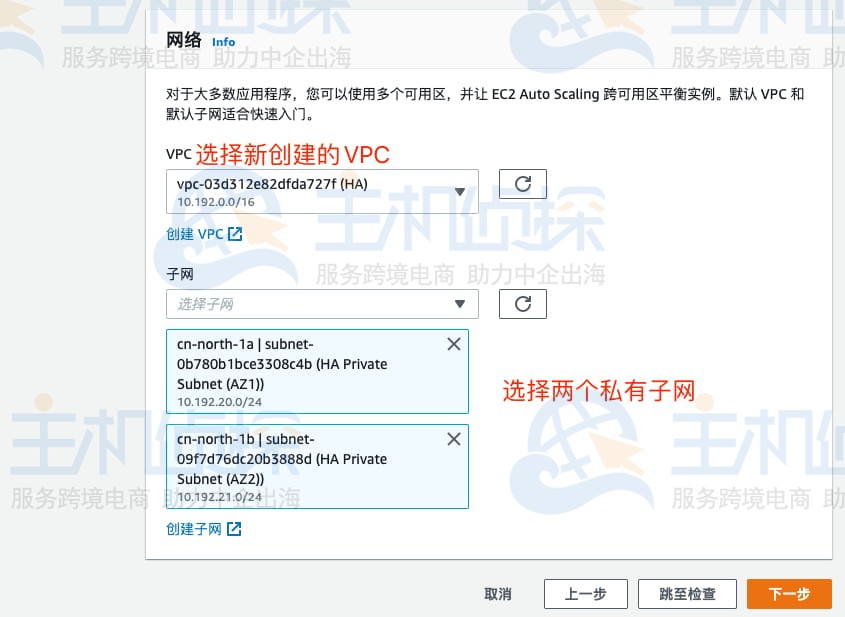Click the 下一步 button
Viewport: 845px width, 617px height.
789,593
